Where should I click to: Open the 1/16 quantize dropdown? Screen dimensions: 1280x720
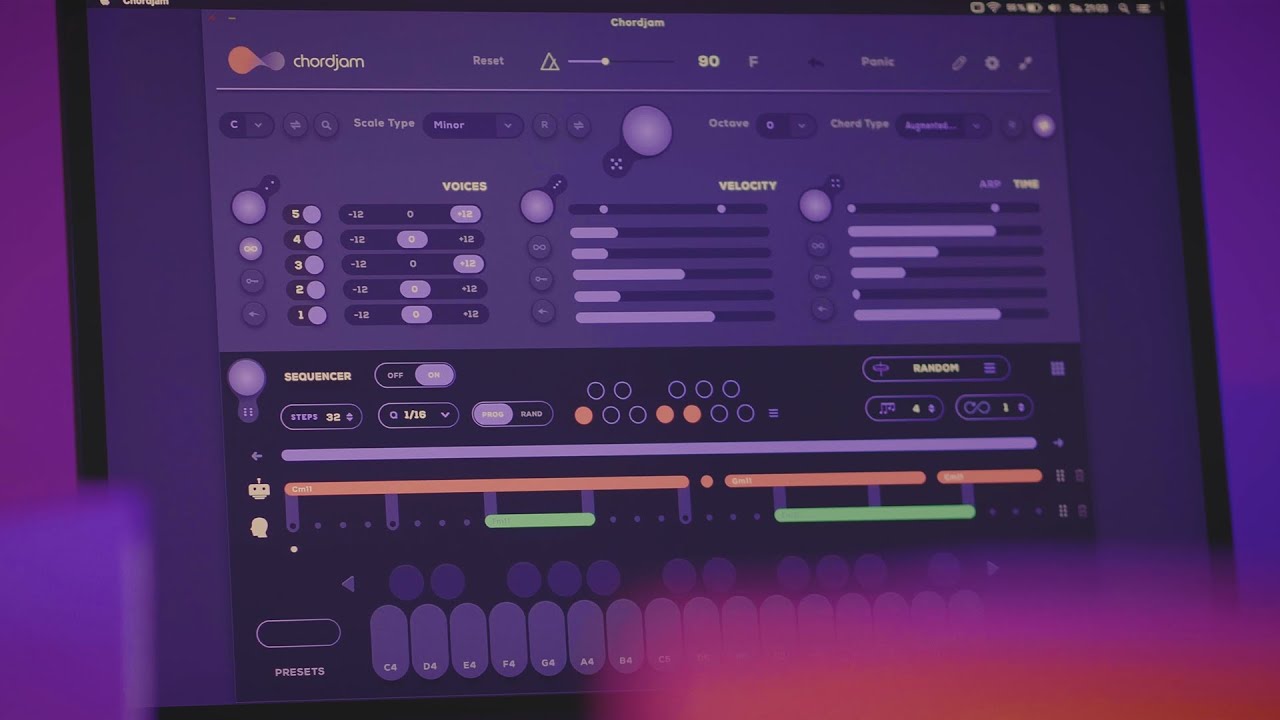click(x=418, y=415)
